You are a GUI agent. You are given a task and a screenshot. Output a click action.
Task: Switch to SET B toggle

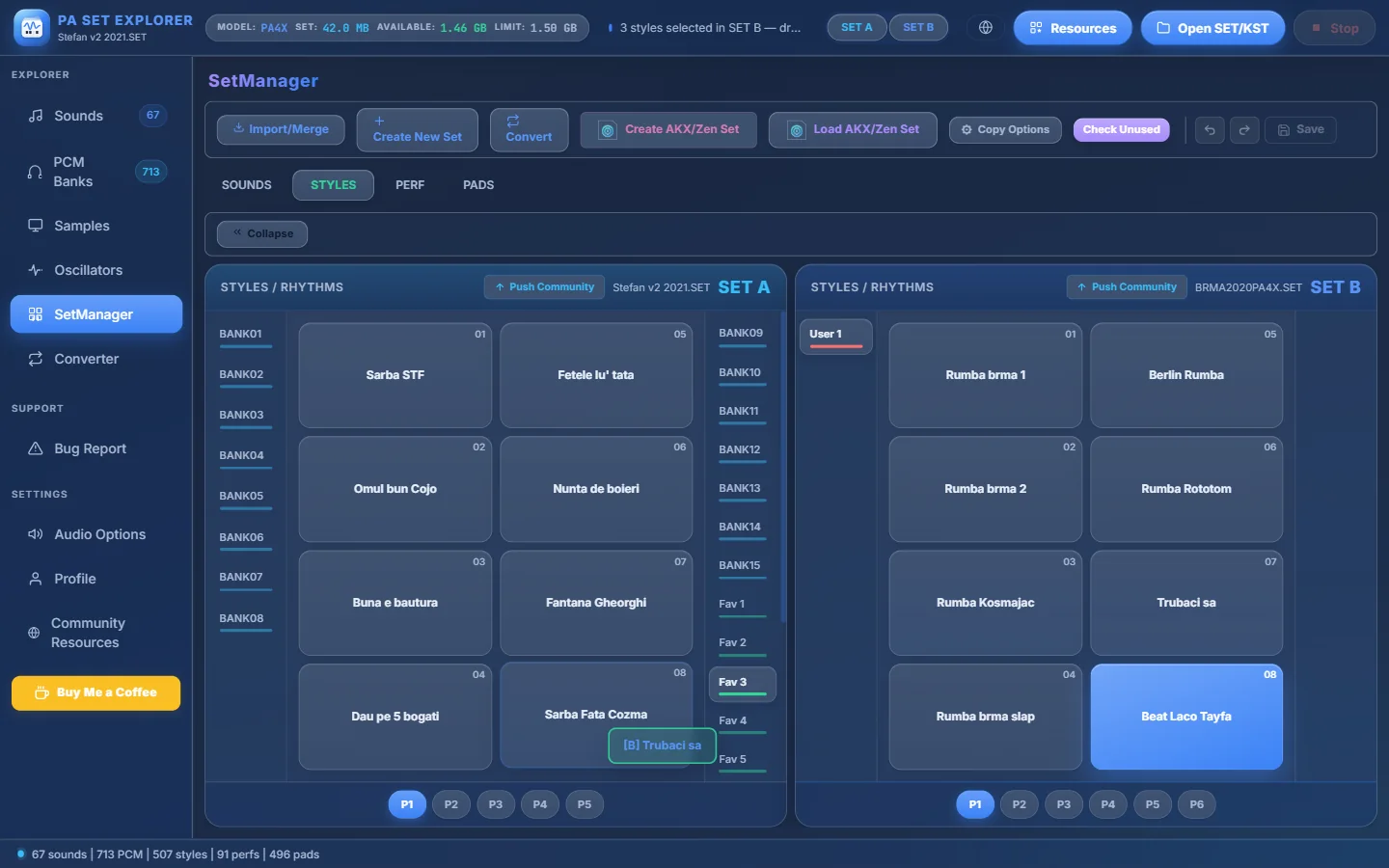coord(918,28)
